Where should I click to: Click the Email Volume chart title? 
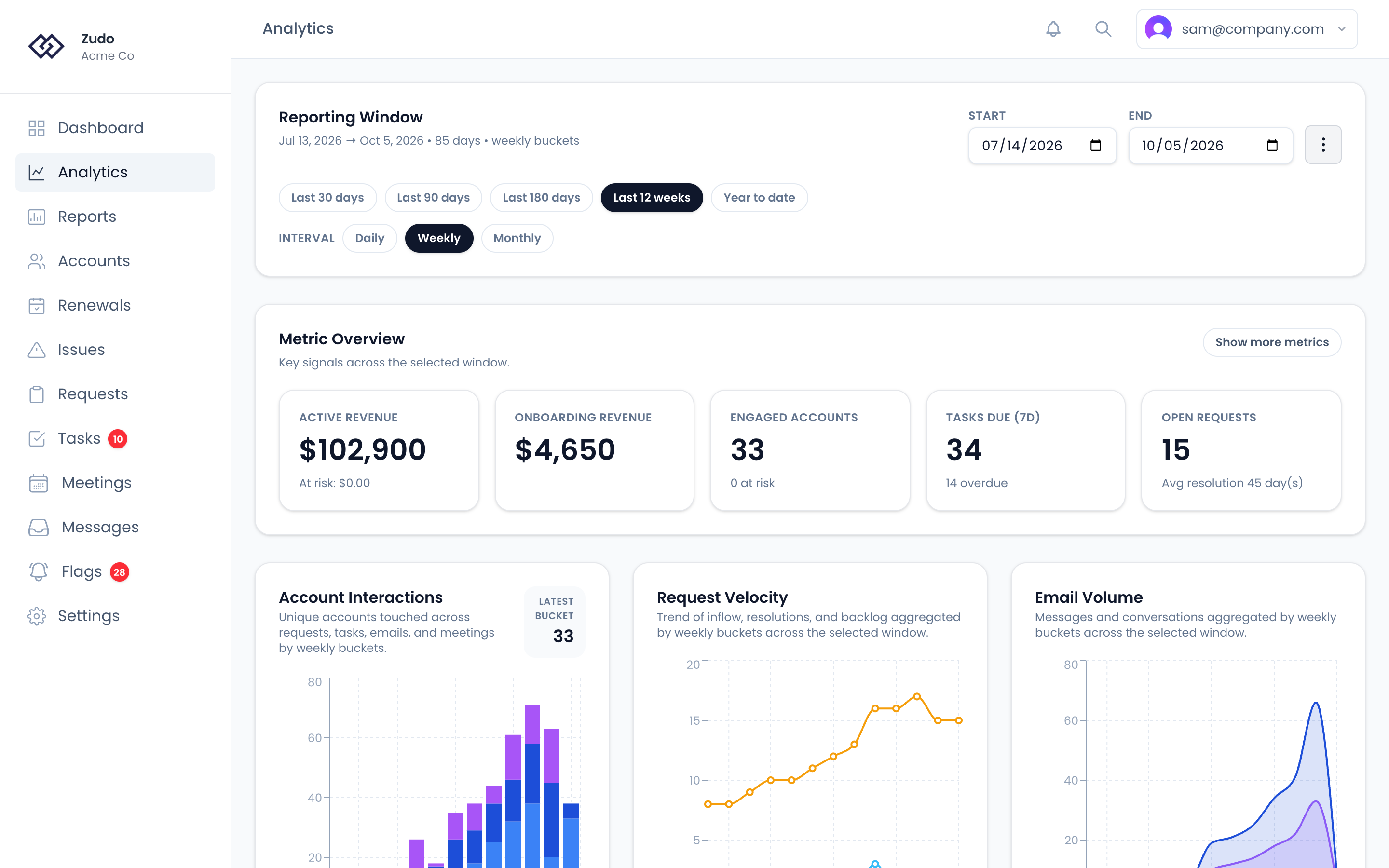[1089, 597]
